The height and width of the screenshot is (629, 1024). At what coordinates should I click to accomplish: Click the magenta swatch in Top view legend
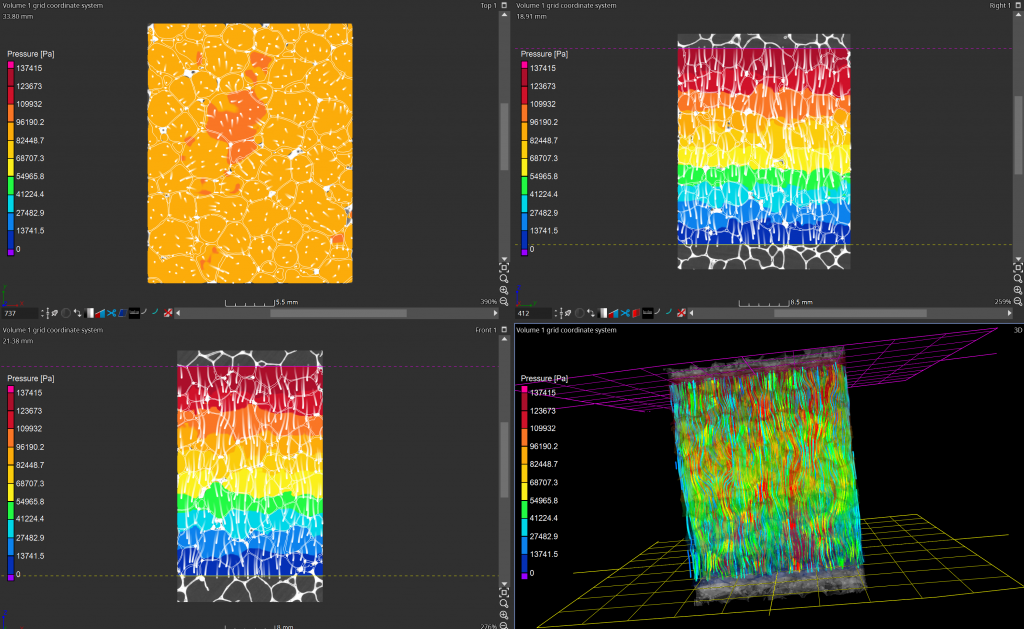point(11,65)
